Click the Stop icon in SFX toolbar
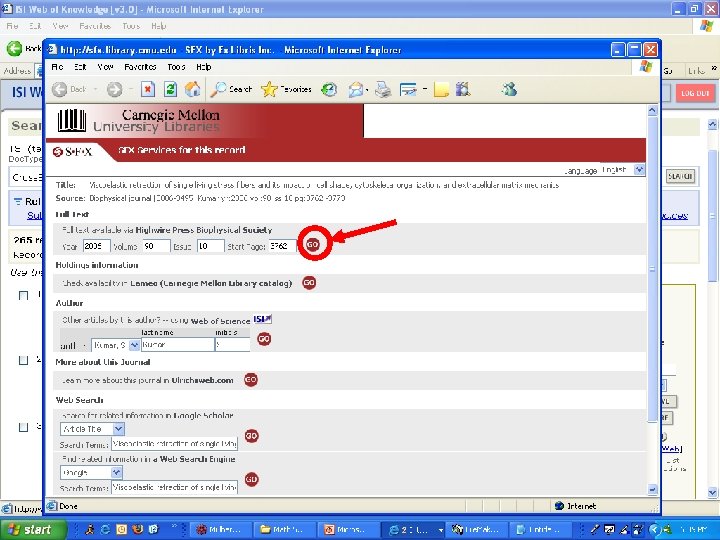Screen dimensions: 720x540 (147, 89)
